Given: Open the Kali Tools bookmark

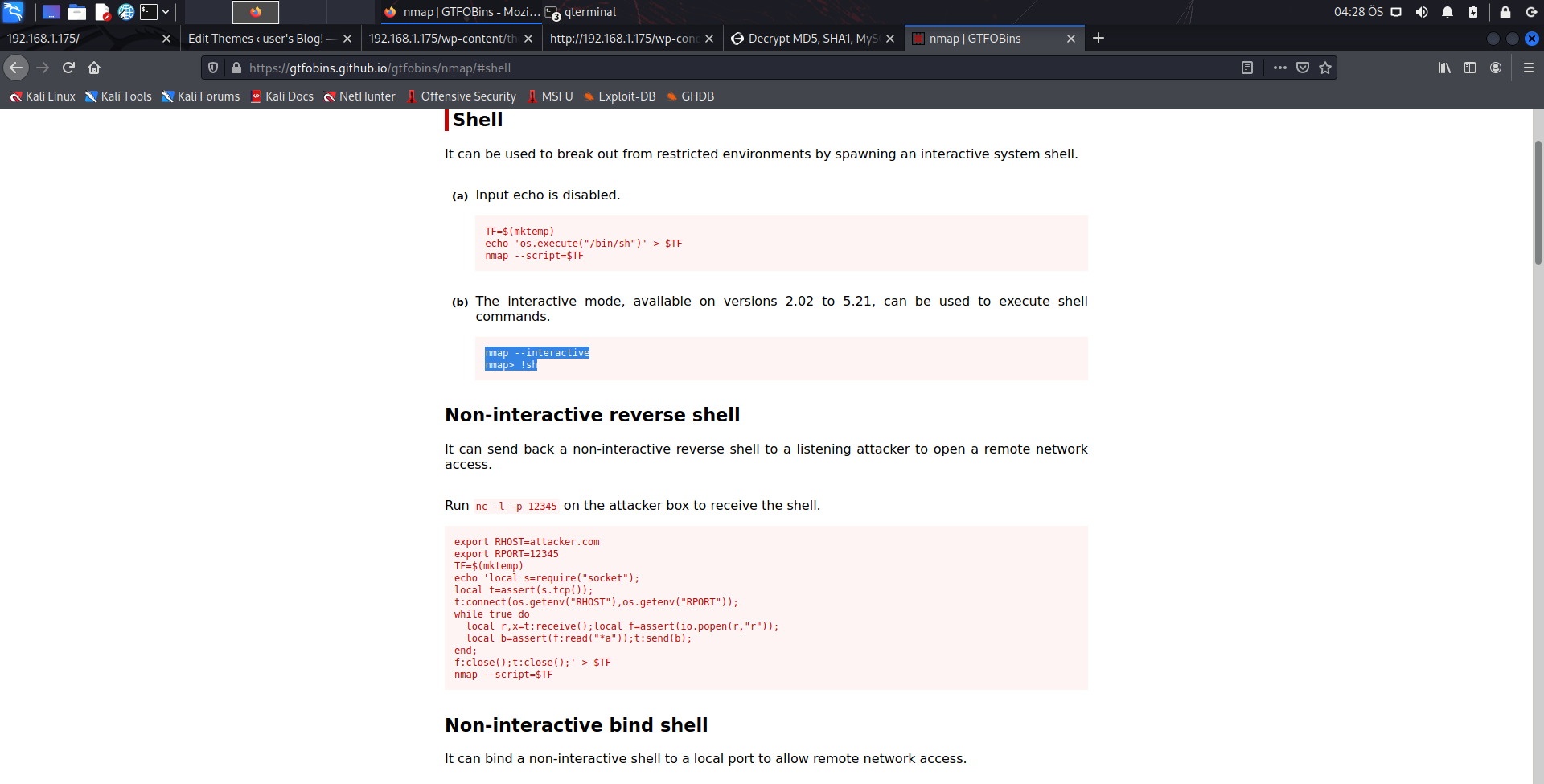Looking at the screenshot, I should 118,96.
